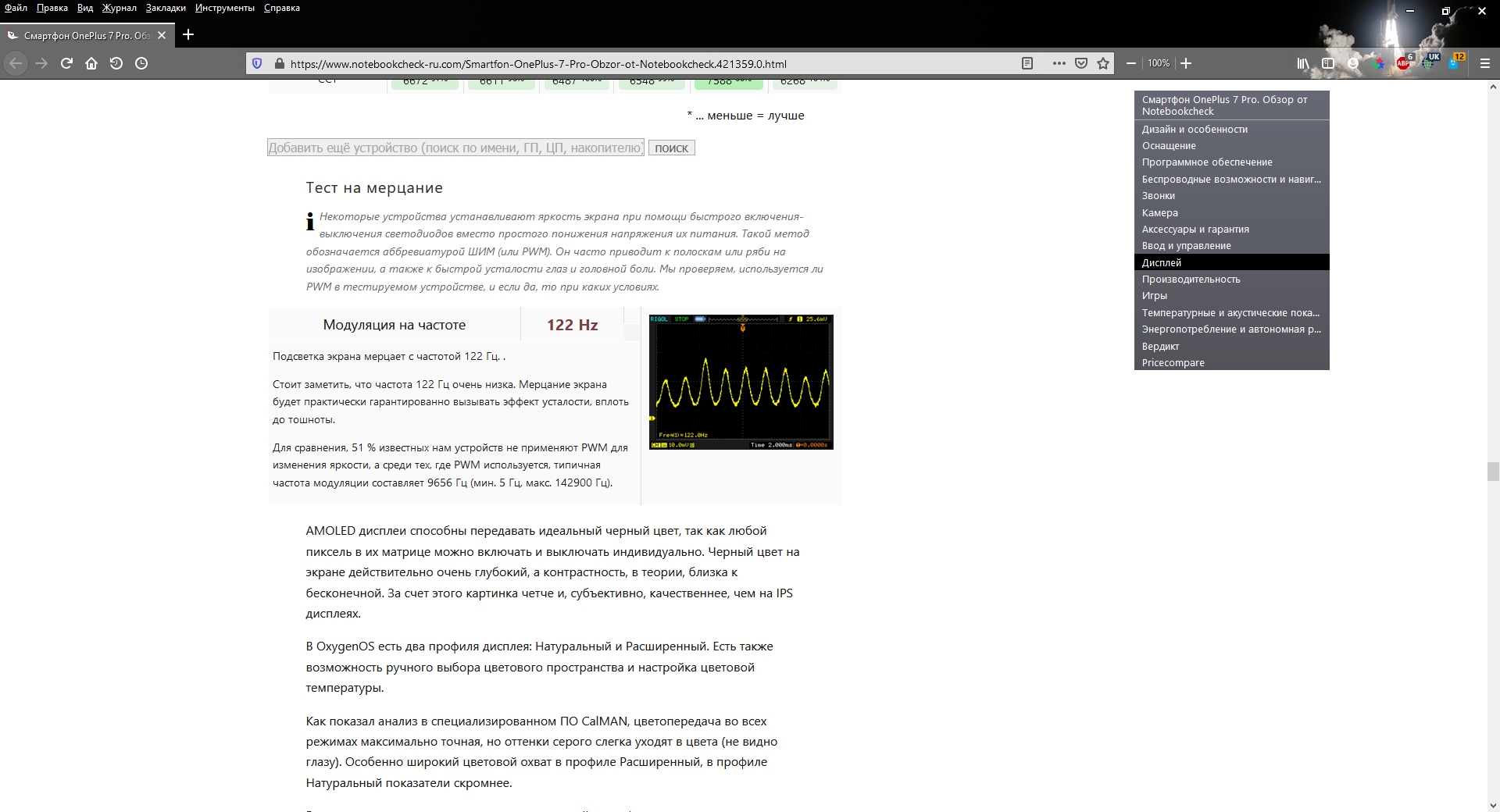The image size is (1500, 812).
Task: Jump to 'Вердикт' section
Action: pyautogui.click(x=1160, y=347)
